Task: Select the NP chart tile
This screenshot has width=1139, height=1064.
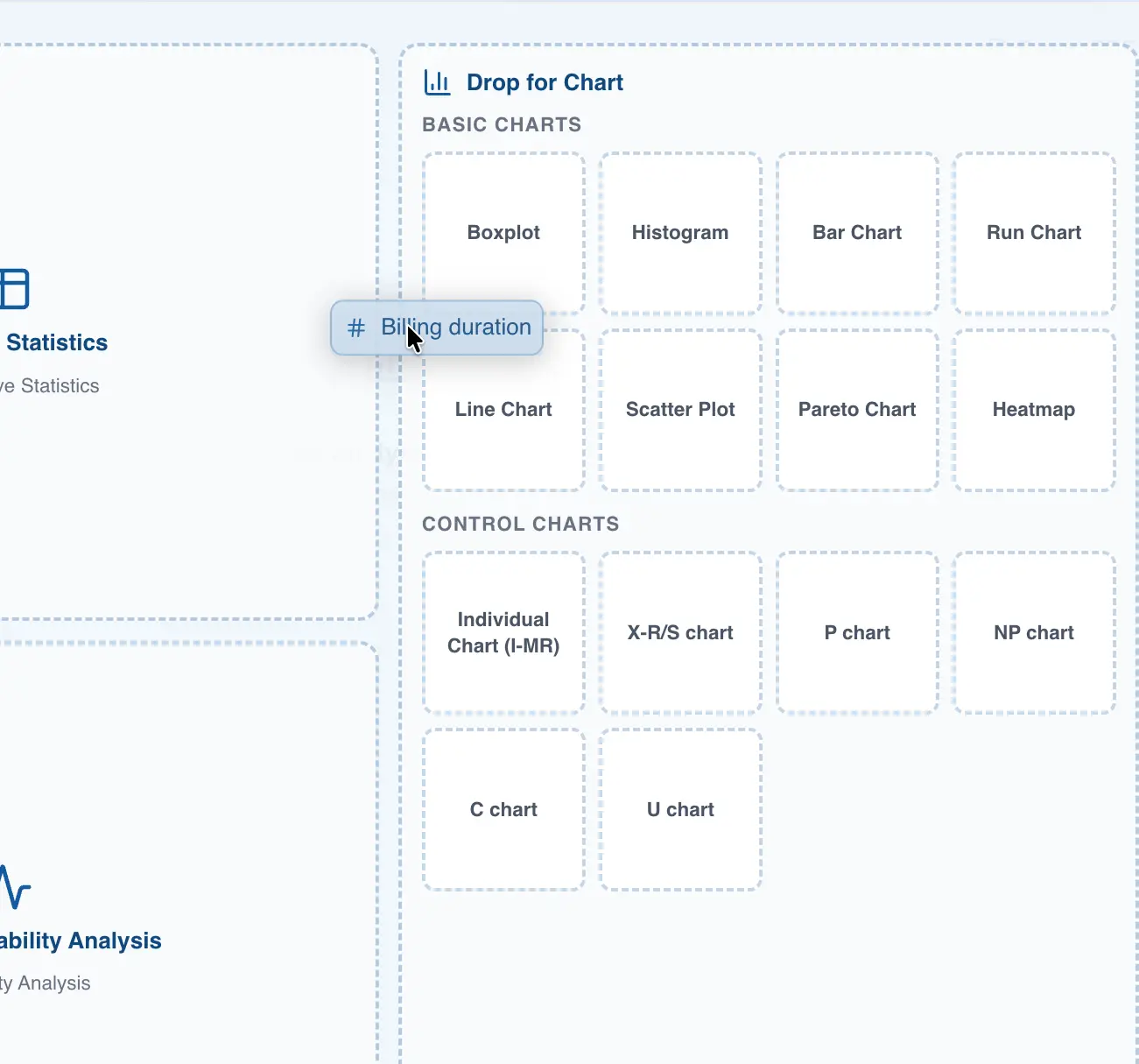Action: click(1034, 632)
